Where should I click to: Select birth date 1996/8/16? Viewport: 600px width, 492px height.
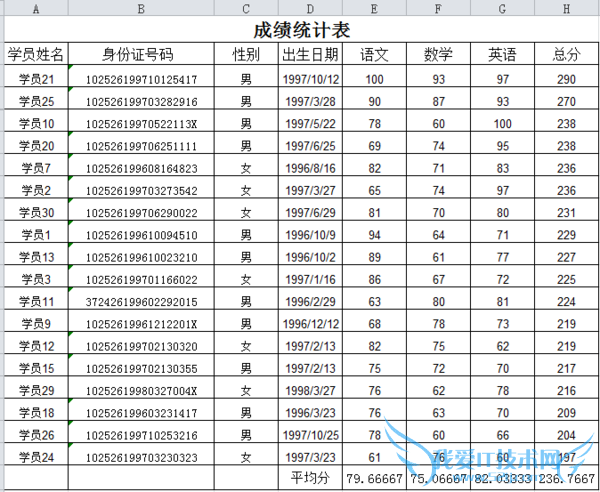click(310, 165)
